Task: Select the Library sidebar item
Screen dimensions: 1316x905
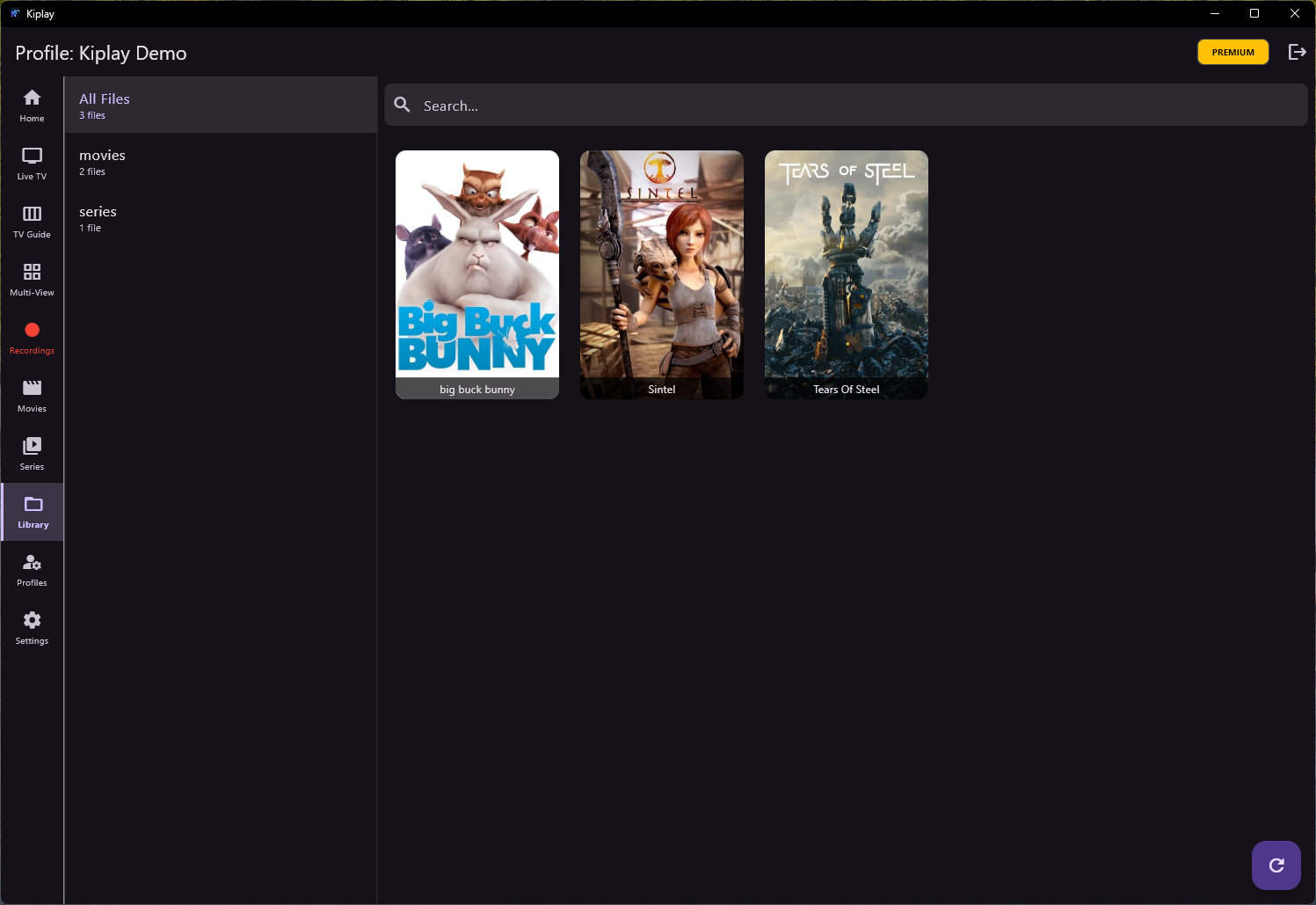Action: click(33, 512)
